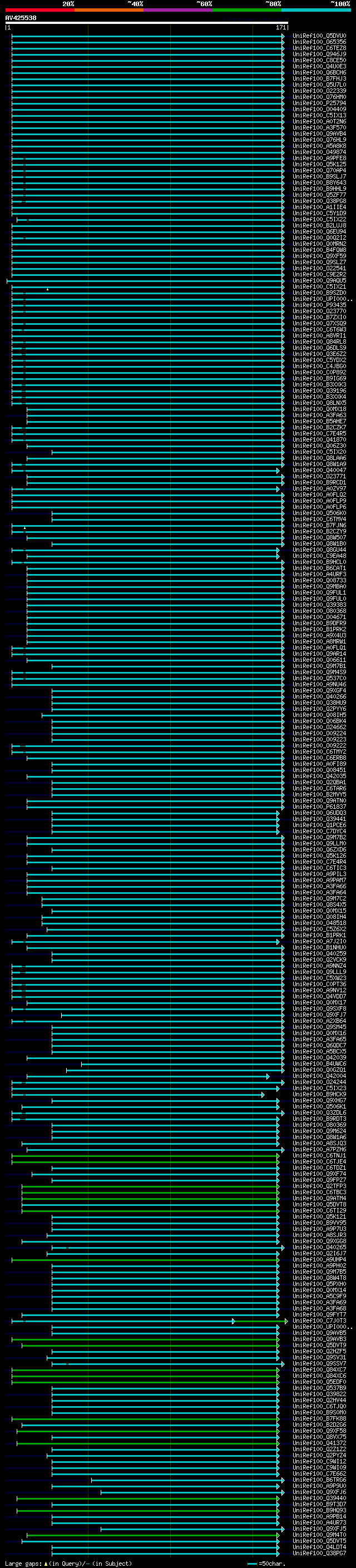Screen dimensions: 356x1568
Task: Open hit UniRef100_Q946J9
Action: [319, 54]
